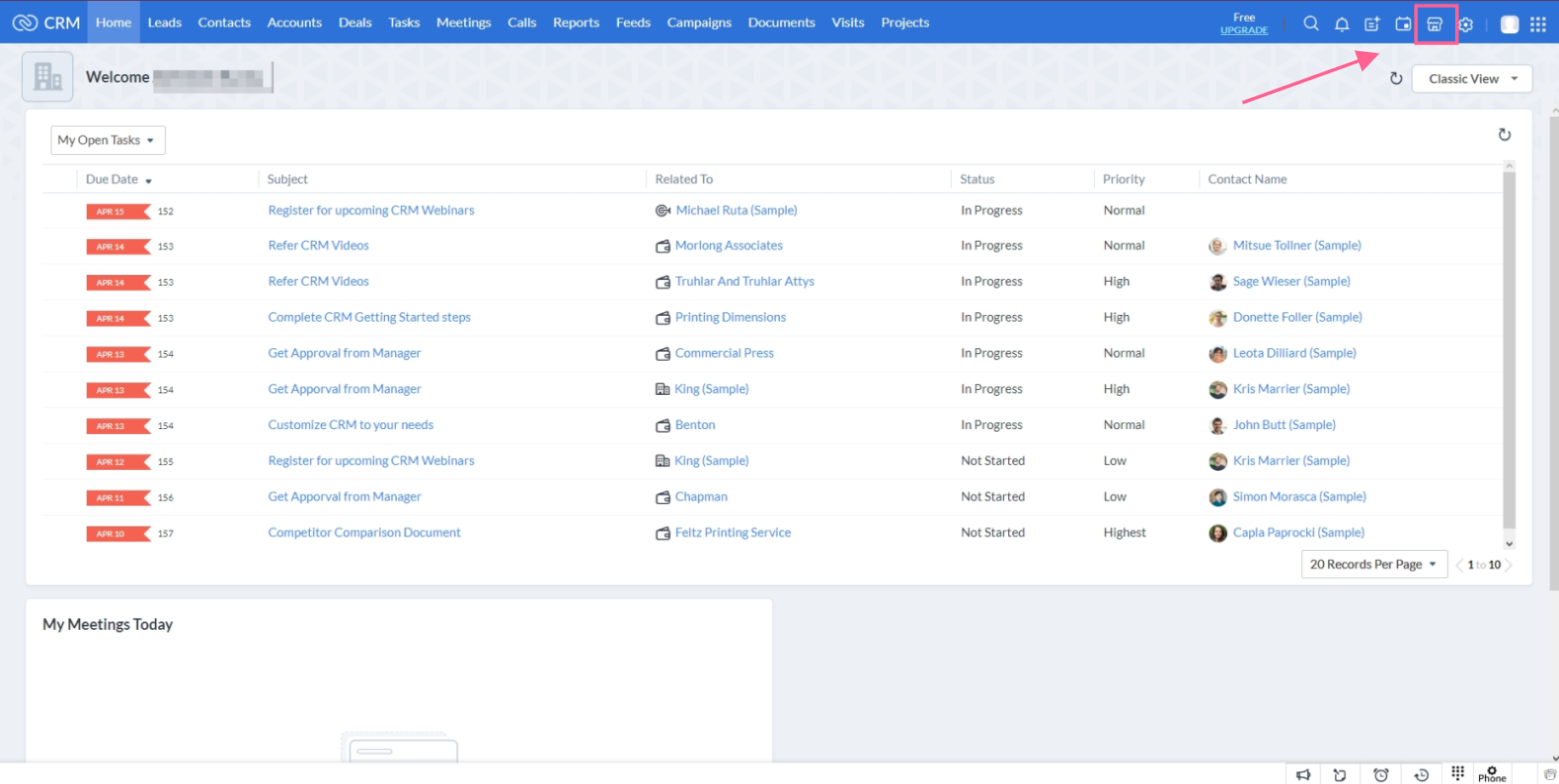The width and height of the screenshot is (1559, 784).
Task: Go to previous page of records arrow
Action: 1459,565
